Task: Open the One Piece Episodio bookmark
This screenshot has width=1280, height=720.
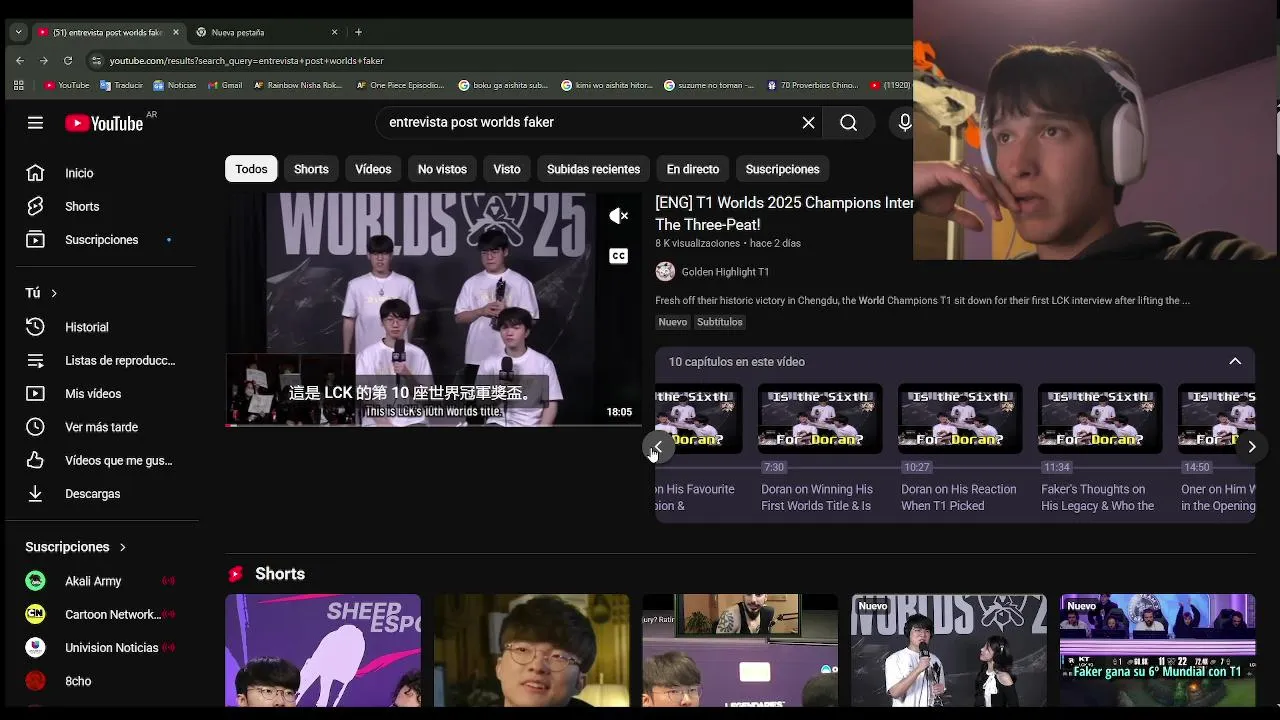Action: click(400, 85)
